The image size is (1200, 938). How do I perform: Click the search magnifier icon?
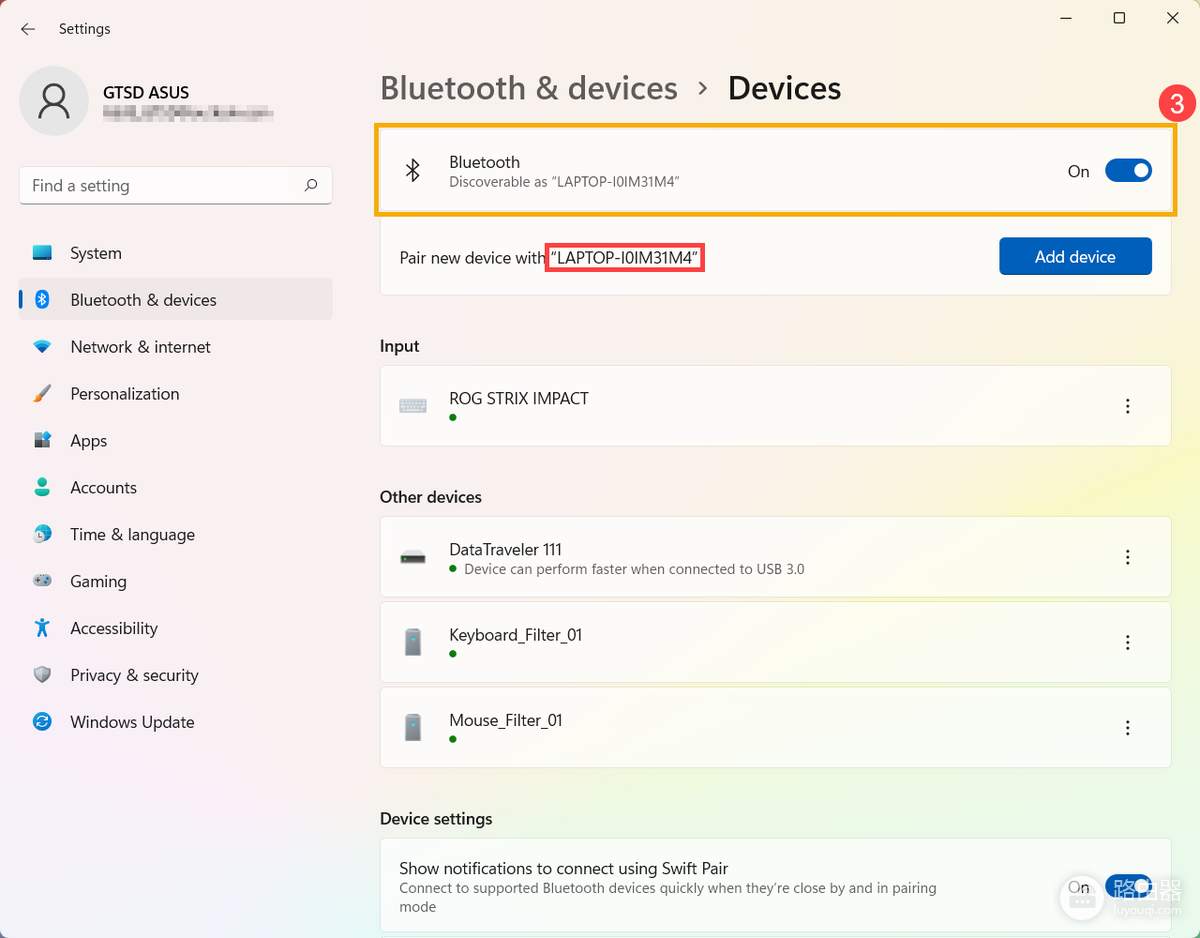tap(311, 185)
